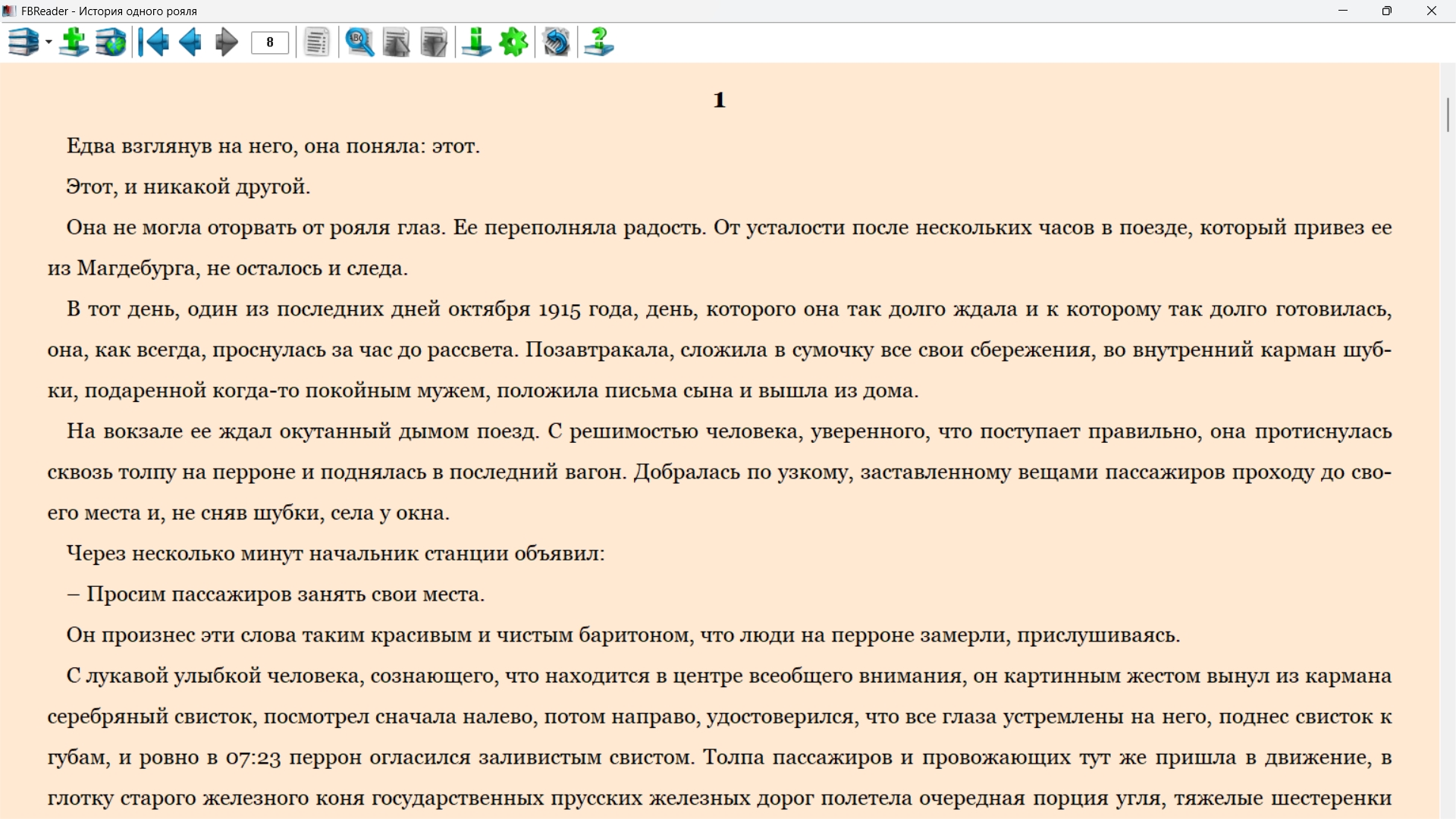Open settings with the green gear

[x=514, y=42]
